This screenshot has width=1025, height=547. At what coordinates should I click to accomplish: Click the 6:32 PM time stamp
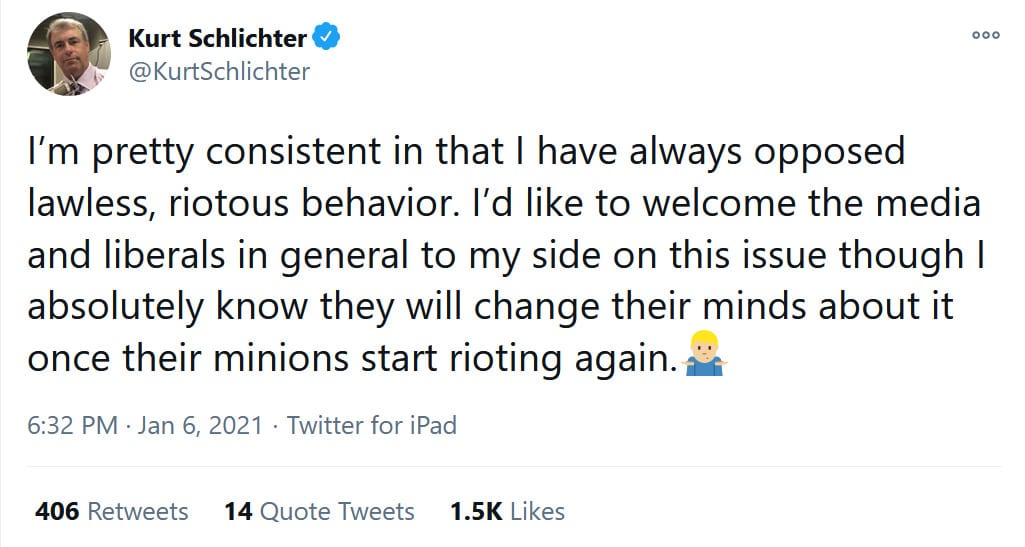coord(73,425)
